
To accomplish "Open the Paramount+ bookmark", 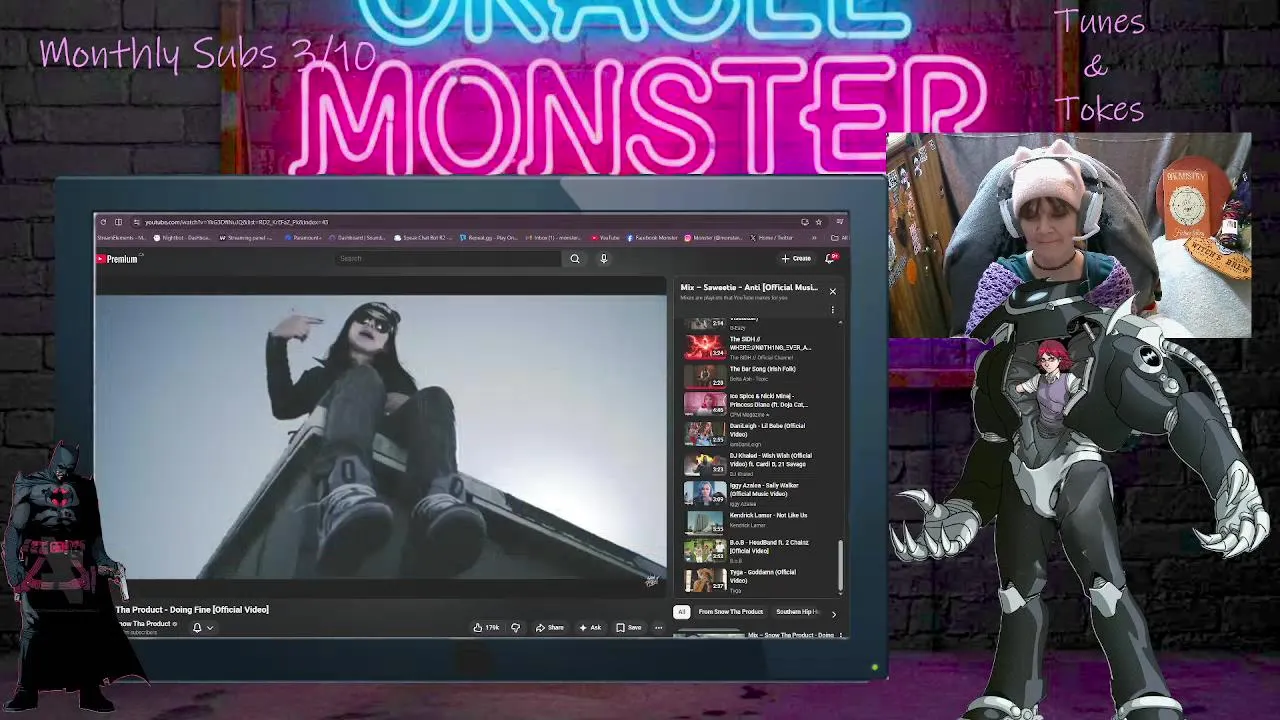I will [x=304, y=238].
